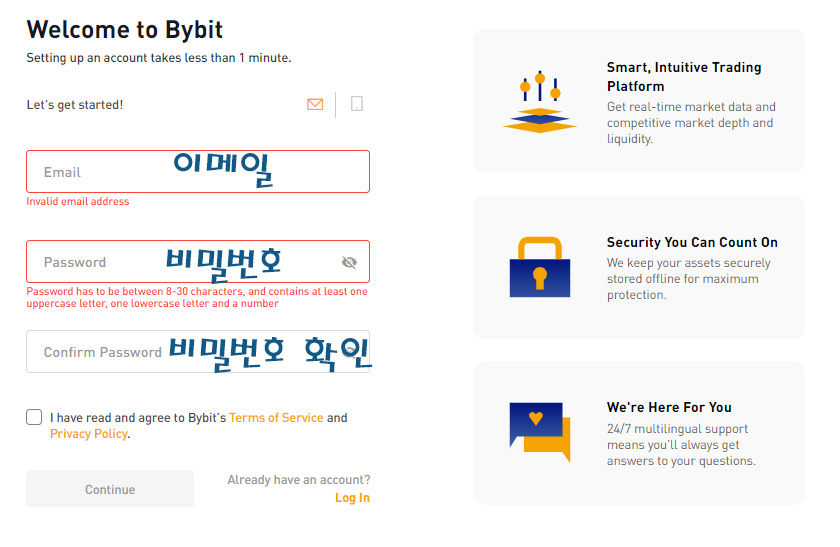Click 'We keep your assets securely' description
The height and width of the screenshot is (547, 840).
tap(688, 279)
